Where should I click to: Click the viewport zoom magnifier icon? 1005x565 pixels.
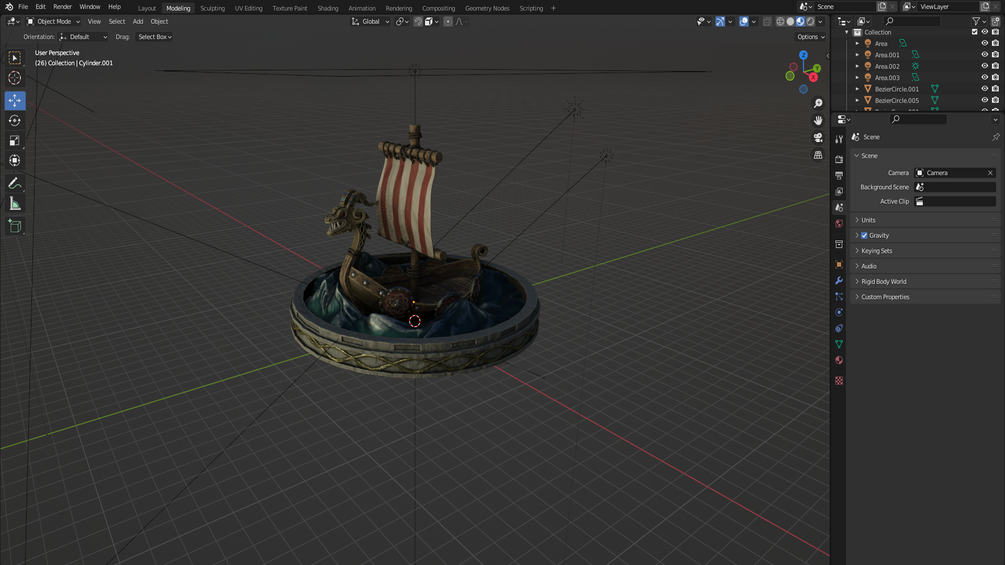pyautogui.click(x=818, y=103)
